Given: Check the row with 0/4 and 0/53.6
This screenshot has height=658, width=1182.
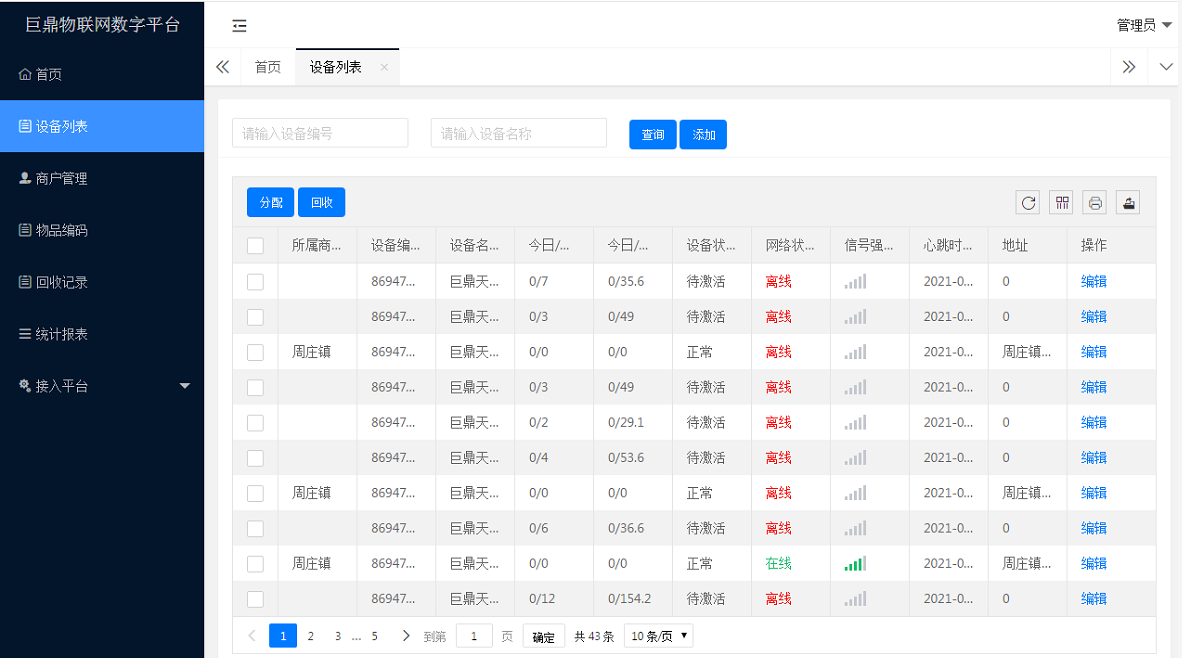Looking at the screenshot, I should point(256,458).
